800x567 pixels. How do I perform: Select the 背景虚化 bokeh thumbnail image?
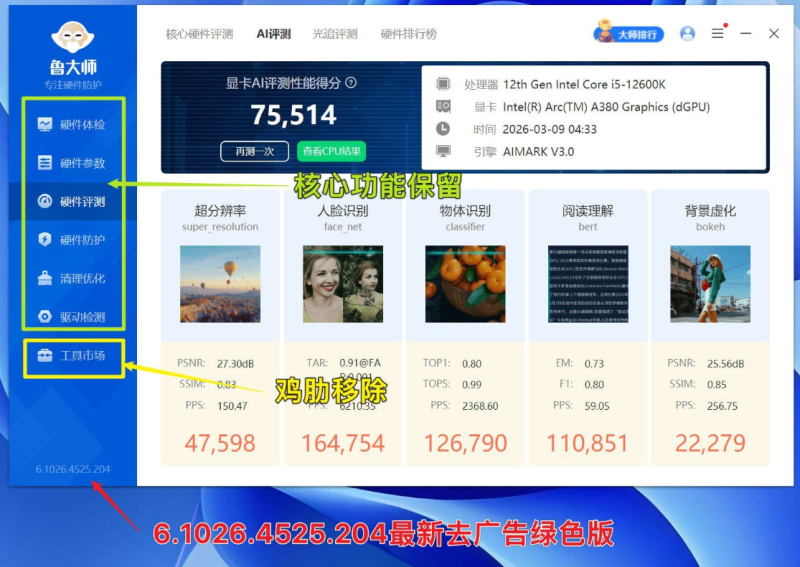click(710, 284)
